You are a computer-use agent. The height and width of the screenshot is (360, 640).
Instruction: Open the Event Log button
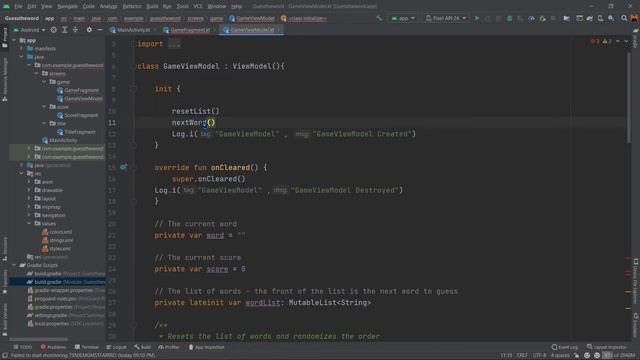(x=564, y=347)
